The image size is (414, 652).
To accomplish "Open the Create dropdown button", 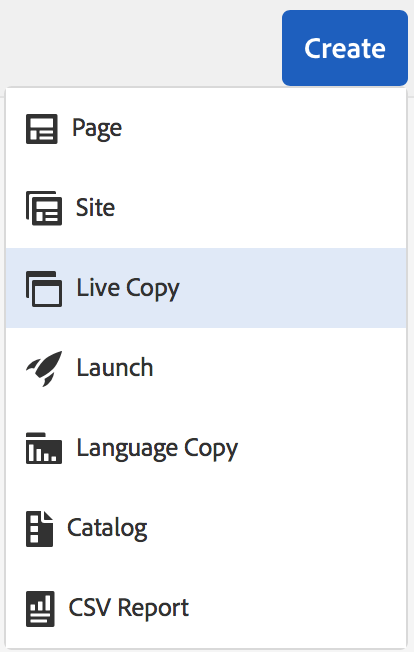I will coord(345,48).
